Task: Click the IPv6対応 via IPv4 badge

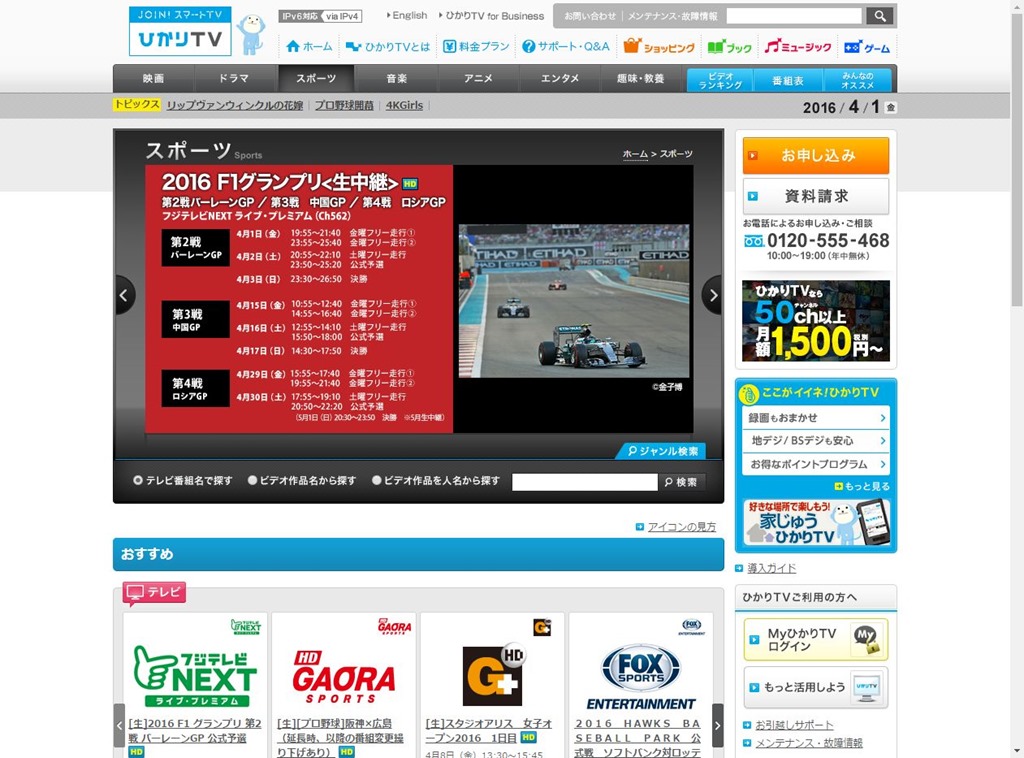Action: 320,16
